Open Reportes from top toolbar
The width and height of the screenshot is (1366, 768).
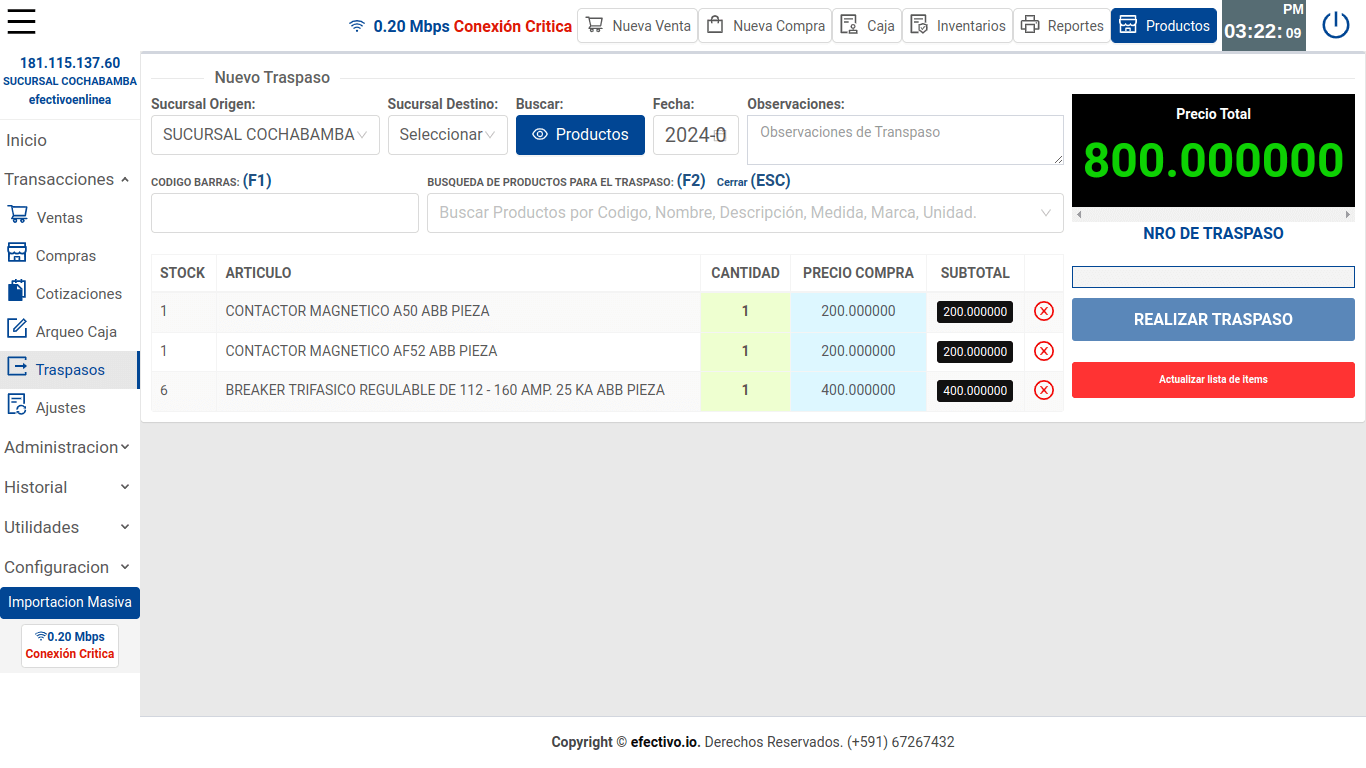[1062, 25]
